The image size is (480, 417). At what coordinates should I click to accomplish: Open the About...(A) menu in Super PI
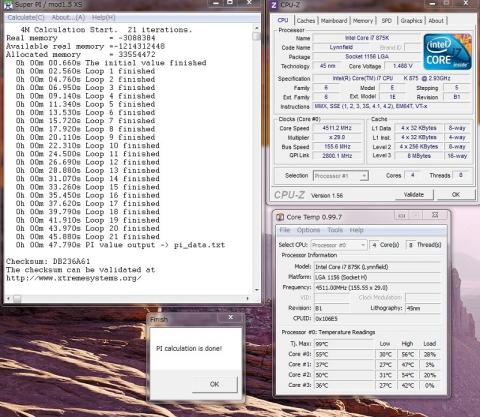[x=68, y=17]
